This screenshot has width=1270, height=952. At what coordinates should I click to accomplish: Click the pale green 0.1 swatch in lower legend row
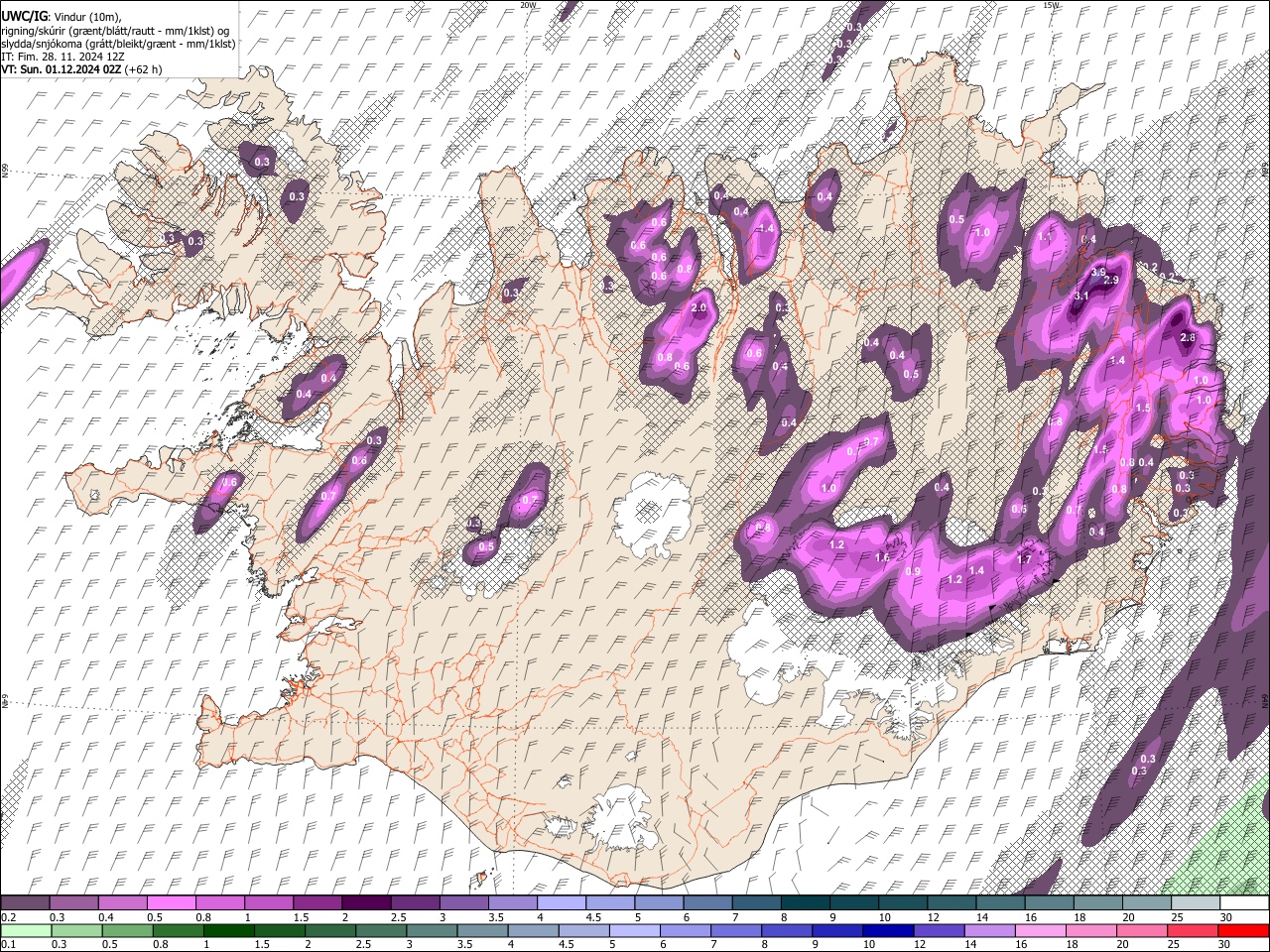tap(26, 930)
